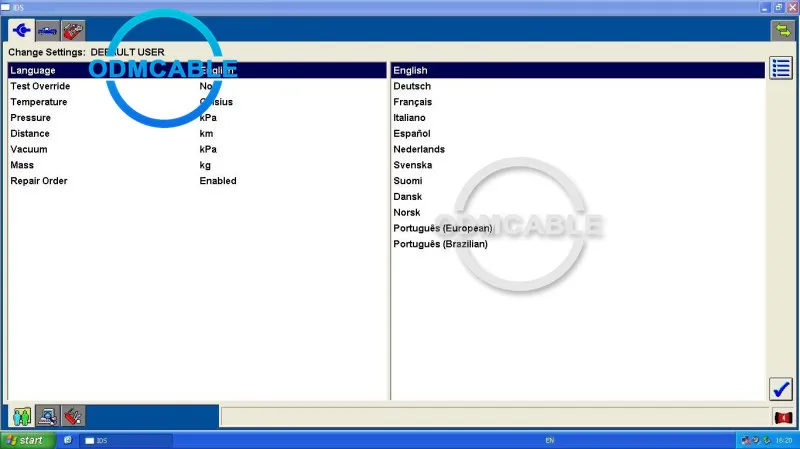Click the kPa value for Vacuum
The image size is (800, 449).
[208, 149]
